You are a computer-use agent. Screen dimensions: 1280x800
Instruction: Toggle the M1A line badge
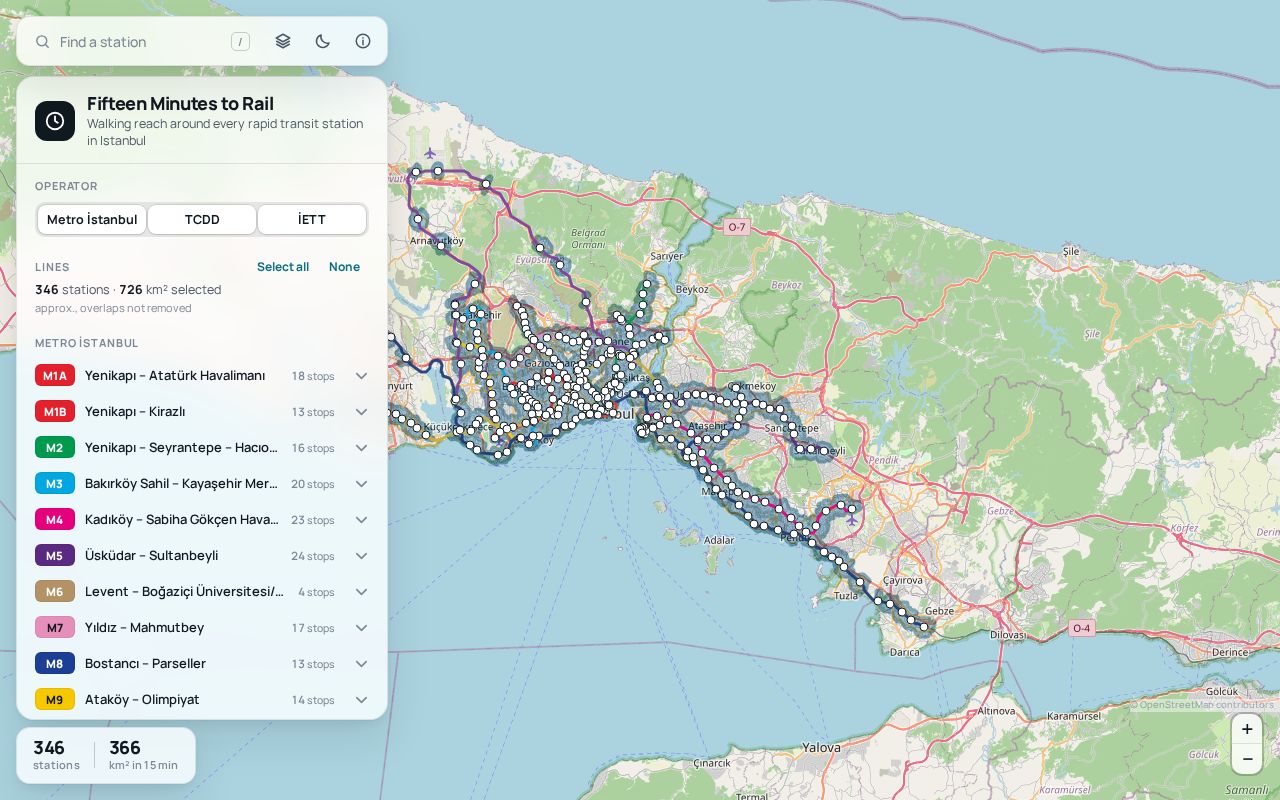point(55,376)
